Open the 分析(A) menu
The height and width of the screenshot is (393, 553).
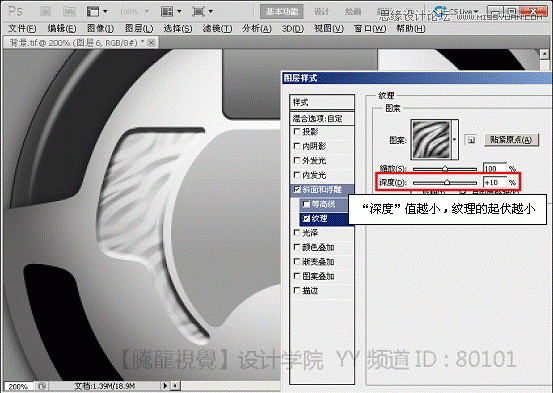coord(256,29)
